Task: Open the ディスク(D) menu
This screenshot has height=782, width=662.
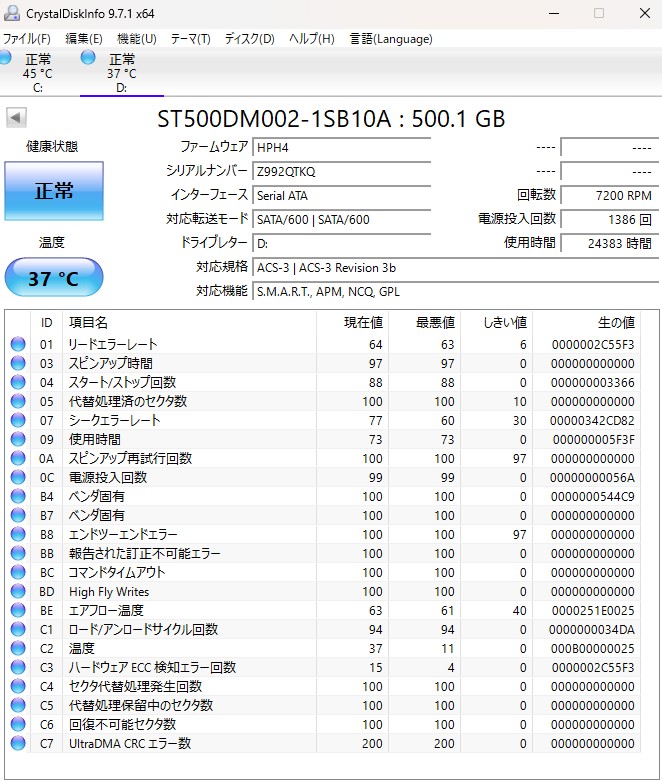Action: (x=249, y=39)
